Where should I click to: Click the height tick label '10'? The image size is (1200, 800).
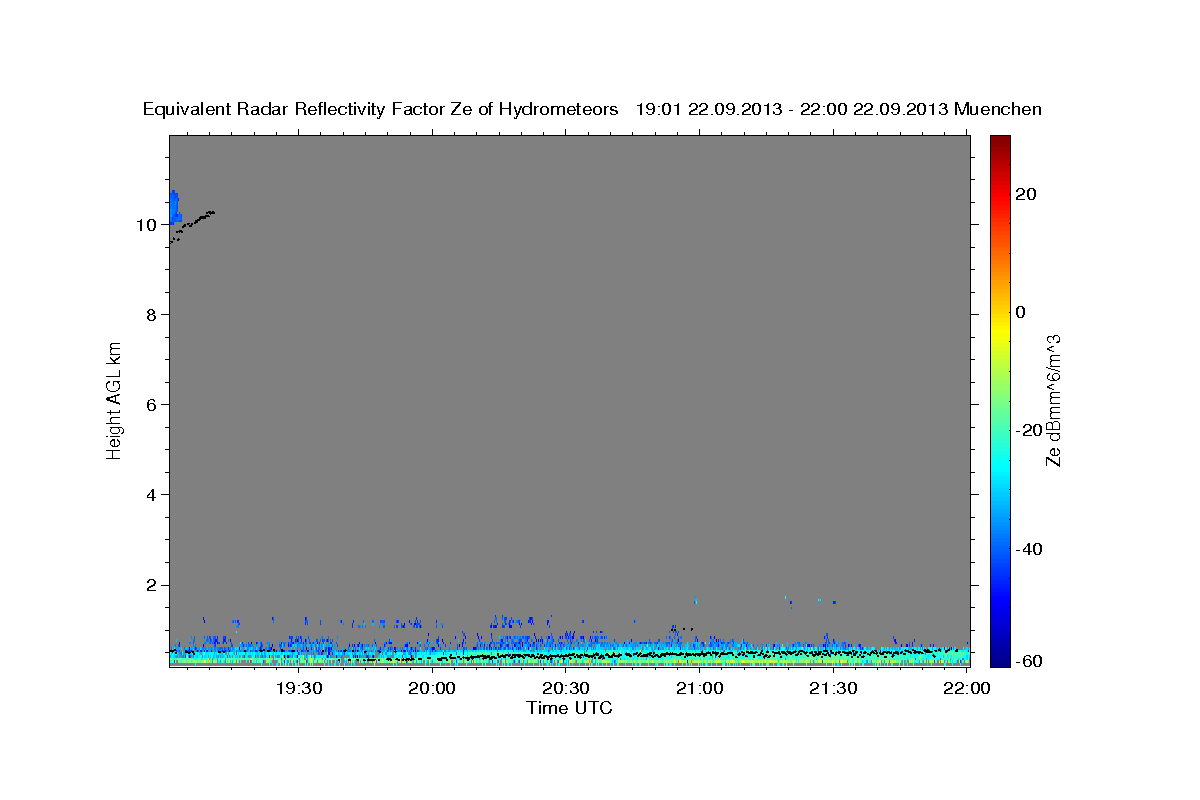click(x=146, y=225)
